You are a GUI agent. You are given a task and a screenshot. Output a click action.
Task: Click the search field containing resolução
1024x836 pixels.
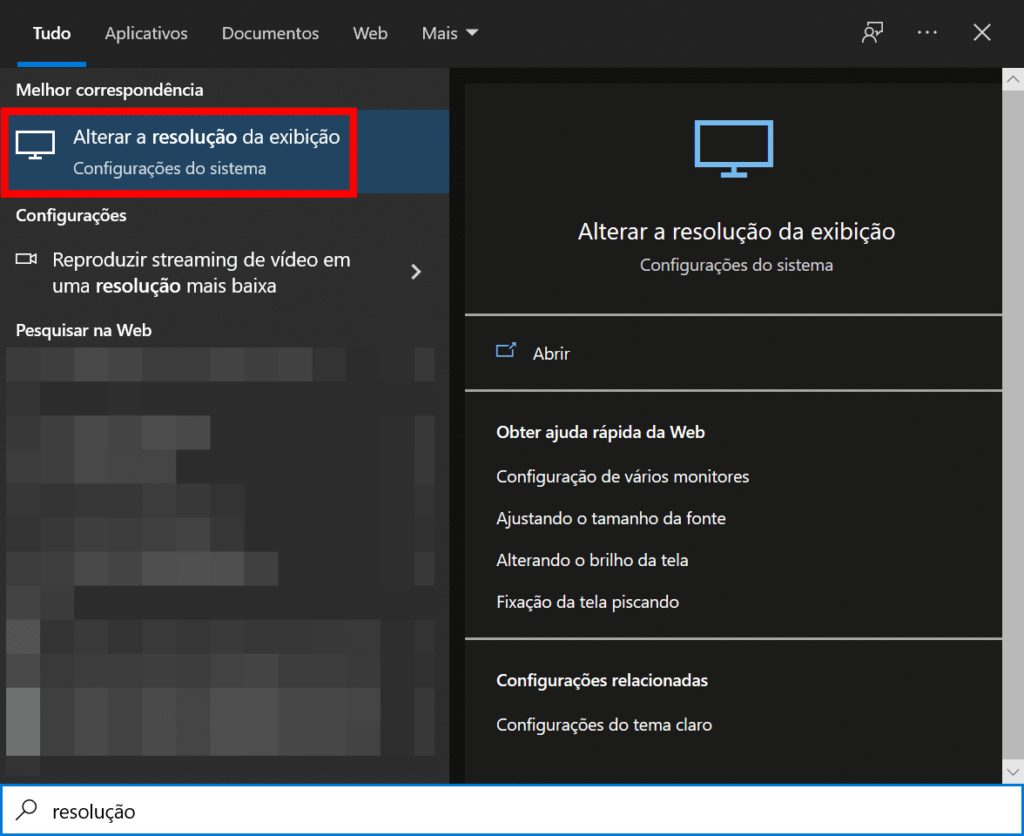click(x=500, y=810)
